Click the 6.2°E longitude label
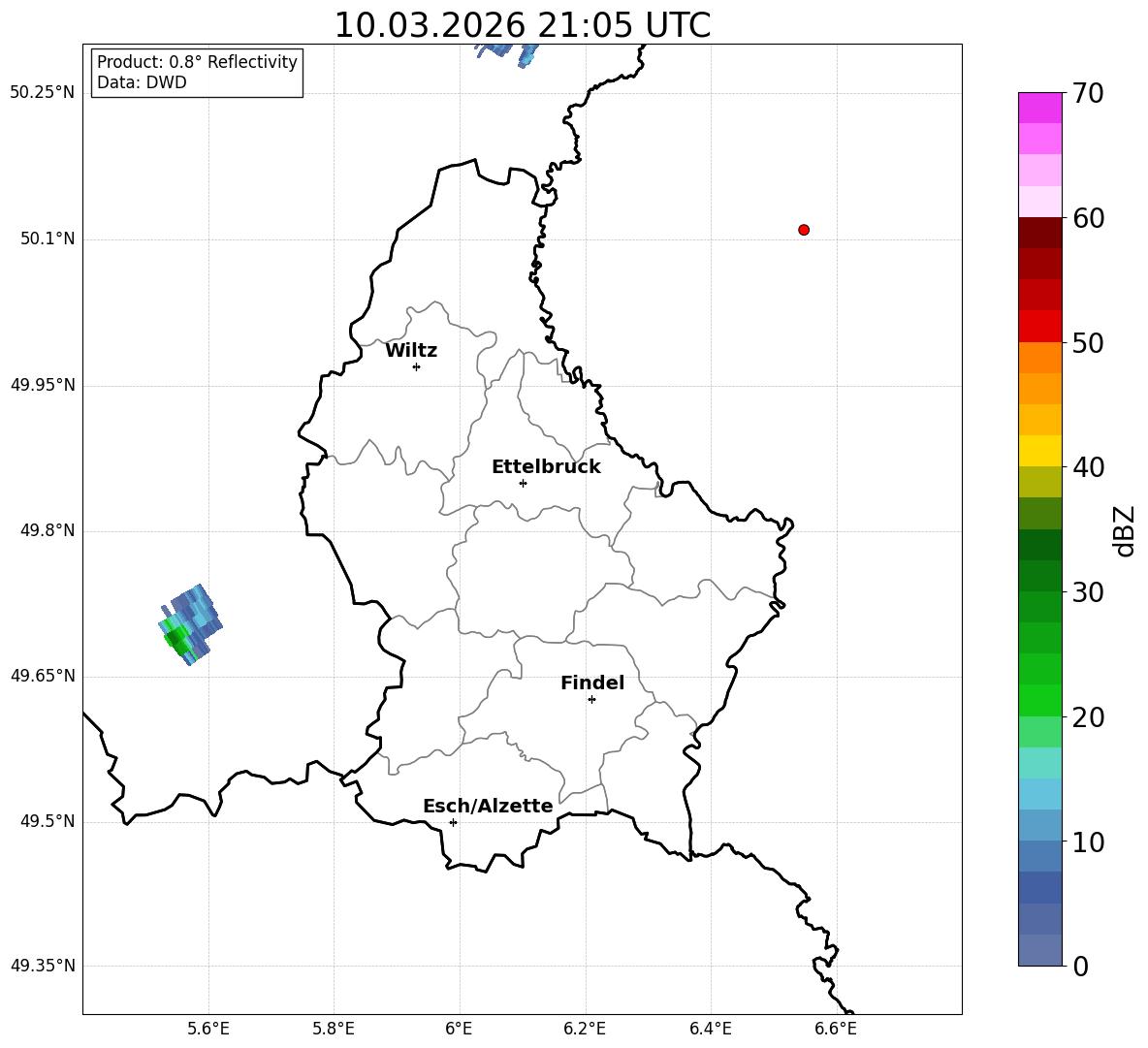The width and height of the screenshot is (1148, 1048). (585, 1029)
